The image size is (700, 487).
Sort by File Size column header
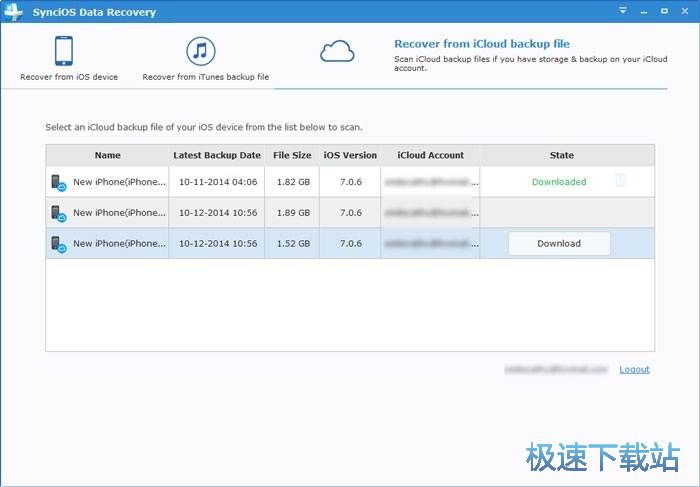point(292,155)
